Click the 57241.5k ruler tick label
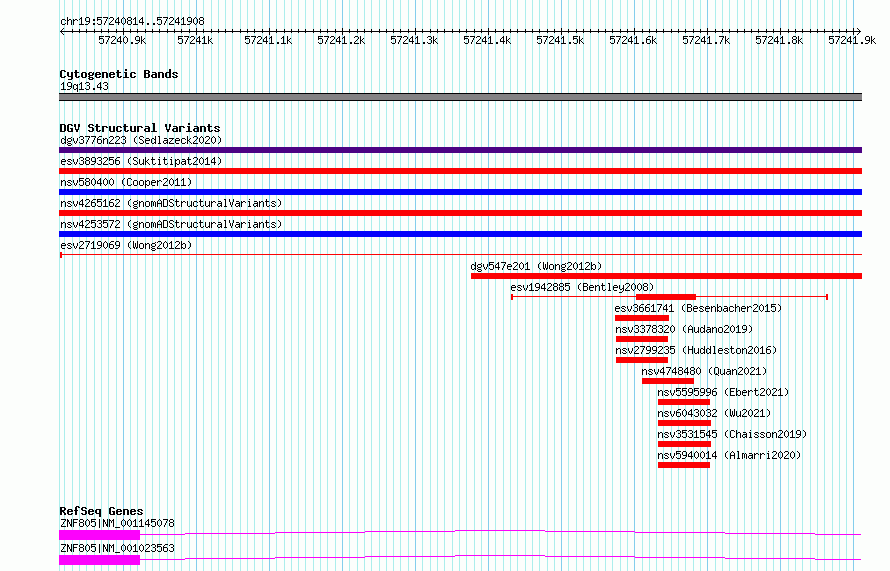Image resolution: width=890 pixels, height=571 pixels. (560, 40)
